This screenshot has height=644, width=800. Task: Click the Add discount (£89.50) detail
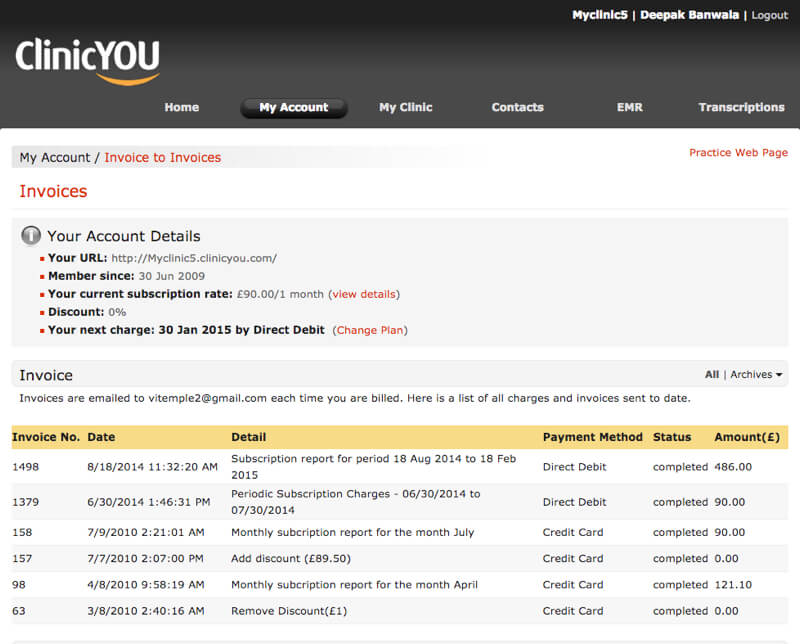point(291,559)
